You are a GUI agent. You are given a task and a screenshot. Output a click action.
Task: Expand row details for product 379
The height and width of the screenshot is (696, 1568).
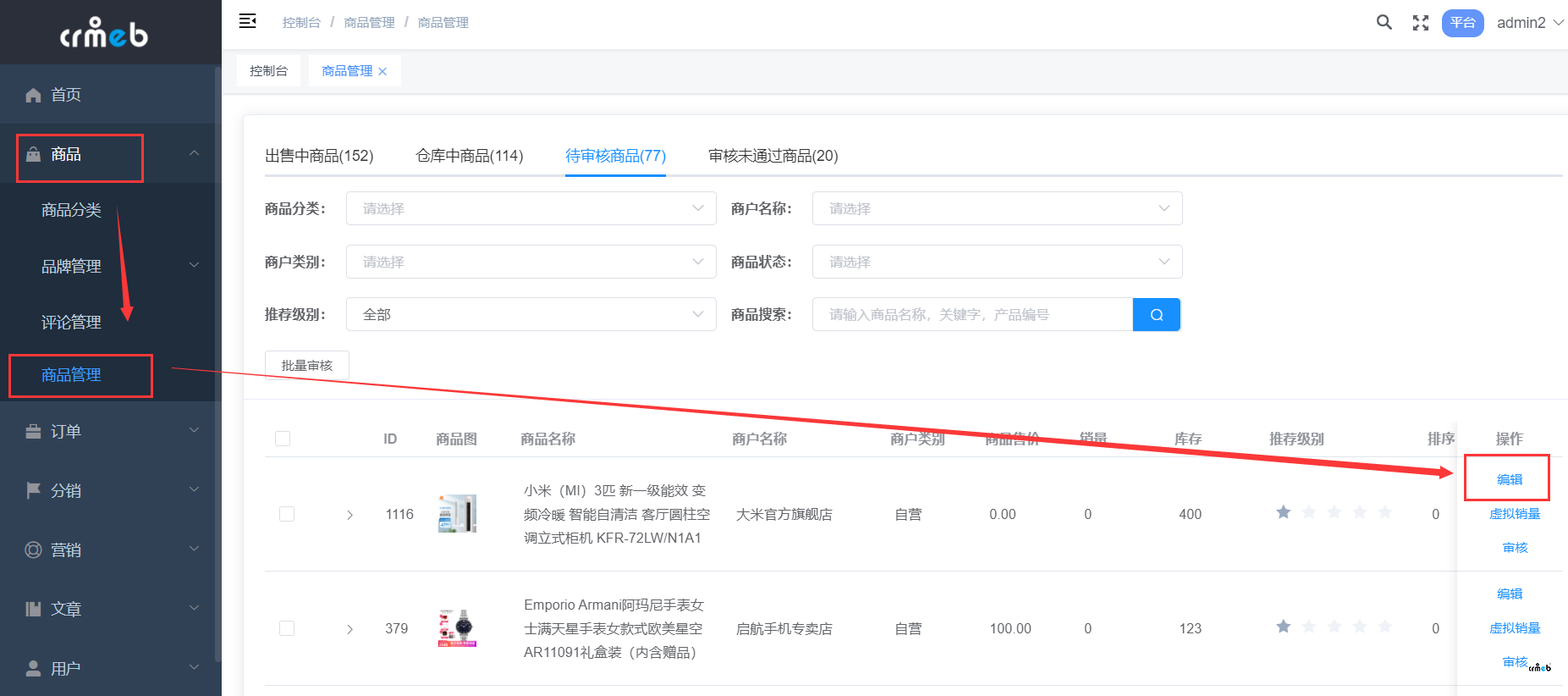click(x=349, y=629)
